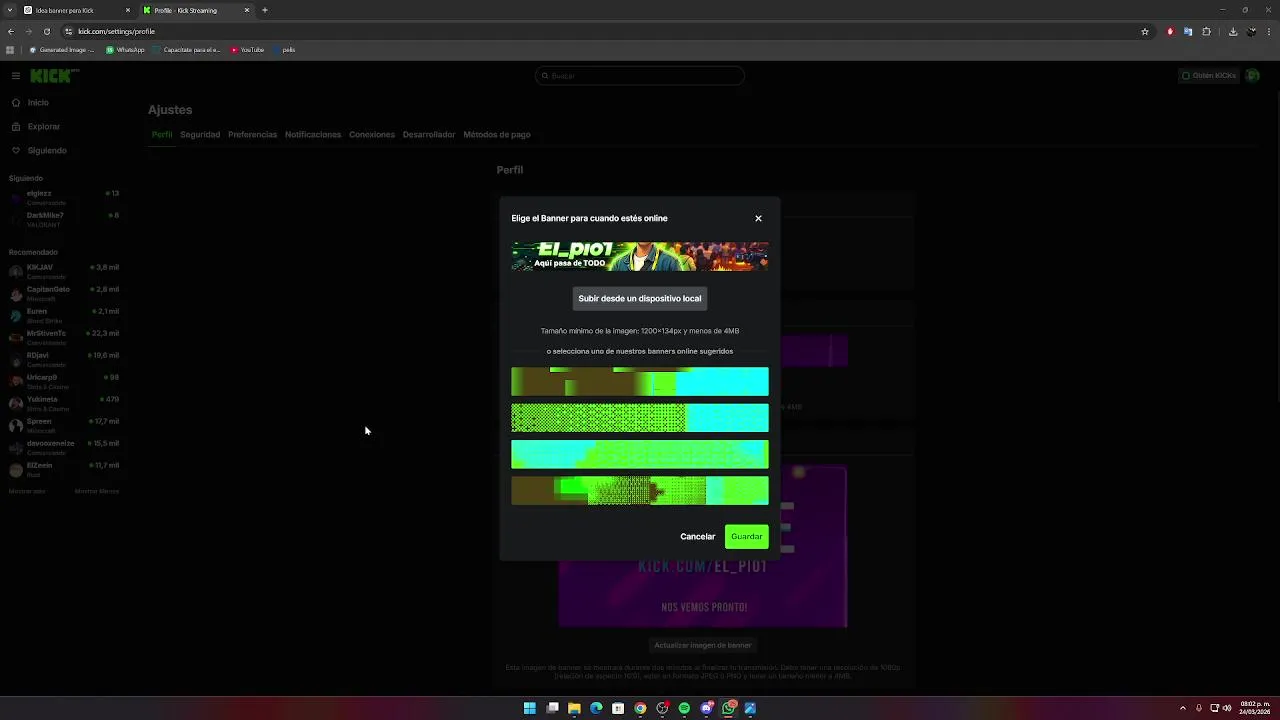Go to Inicio in sidebar

click(x=38, y=103)
